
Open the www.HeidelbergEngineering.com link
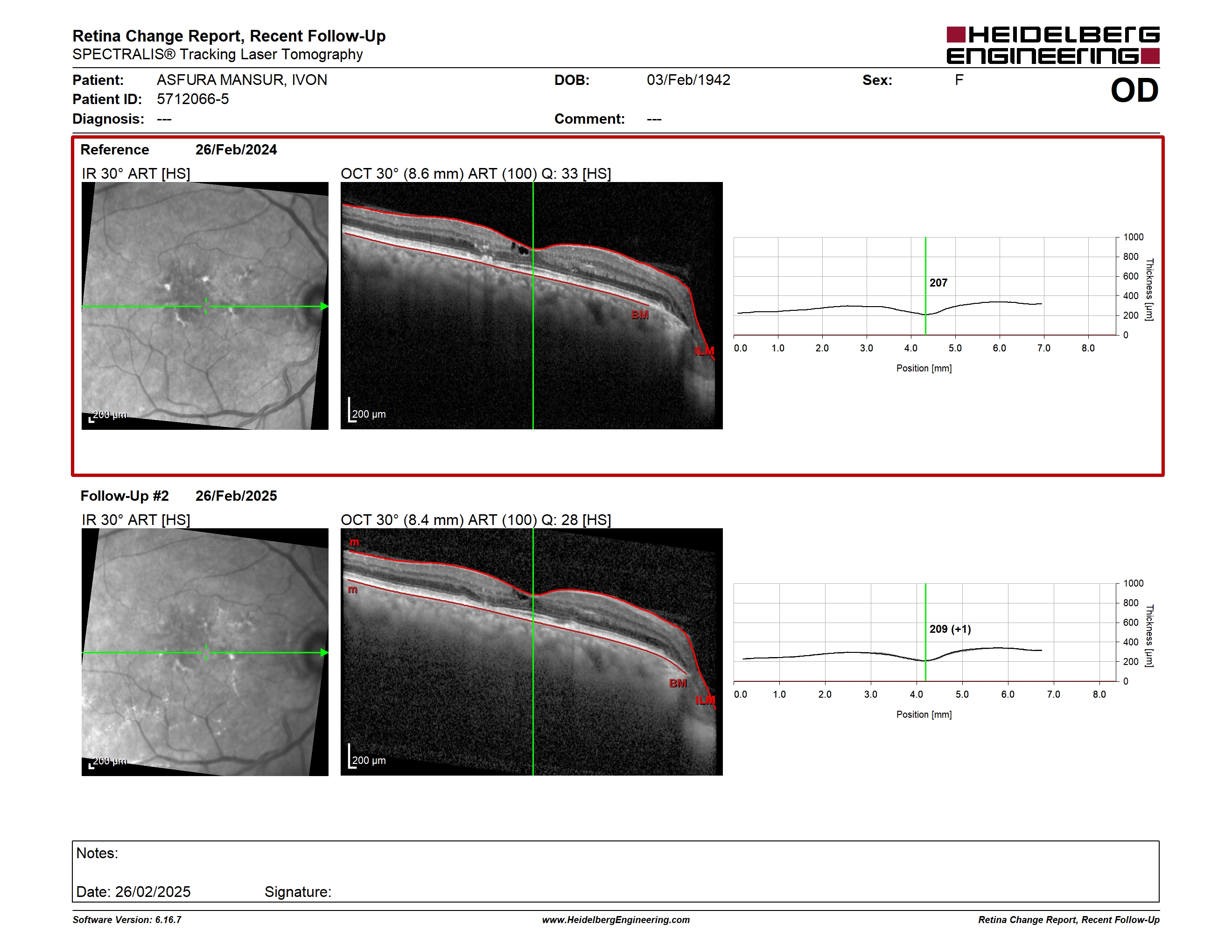click(x=616, y=920)
